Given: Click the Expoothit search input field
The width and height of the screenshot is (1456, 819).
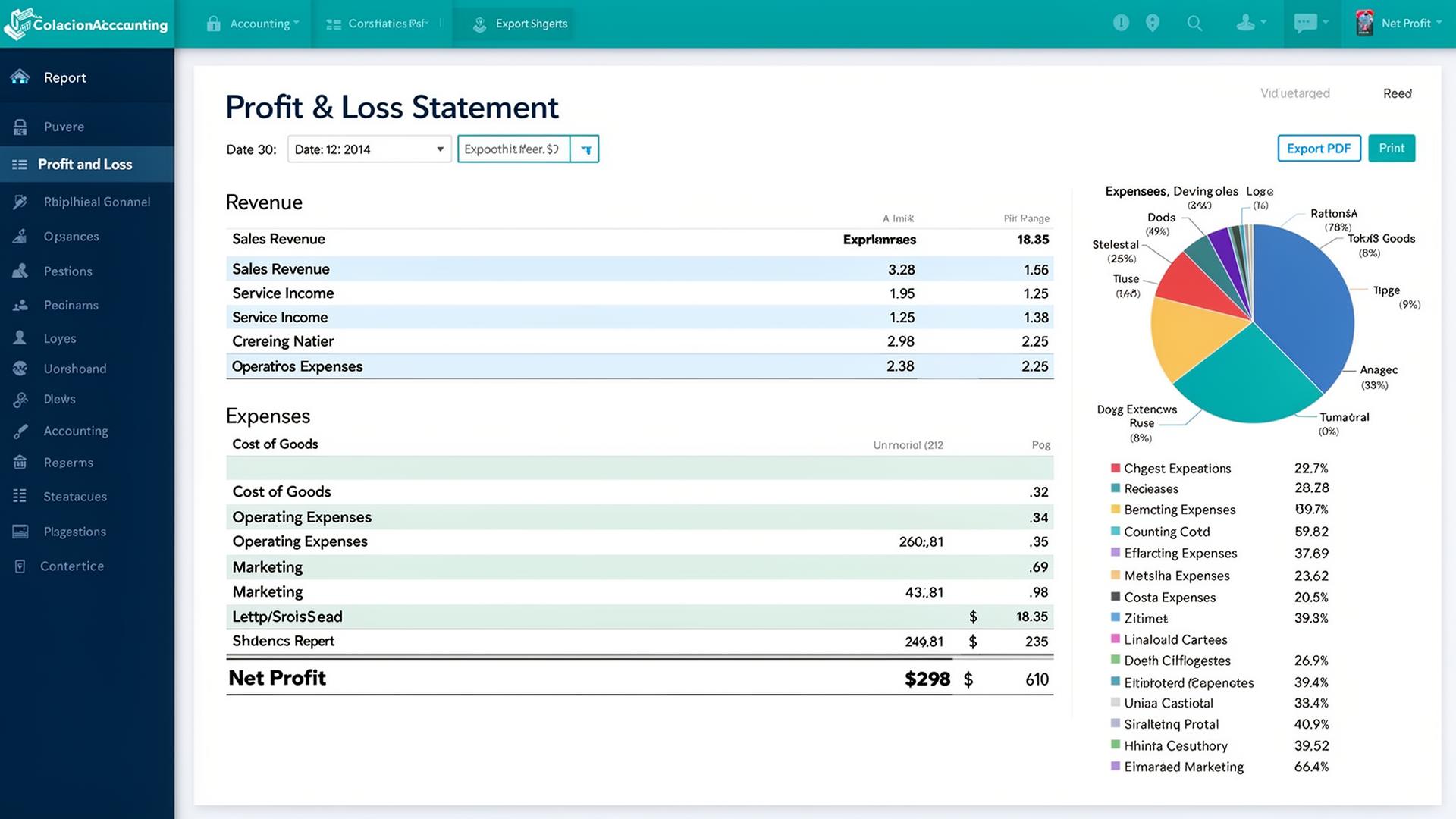Looking at the screenshot, I should click(x=513, y=149).
